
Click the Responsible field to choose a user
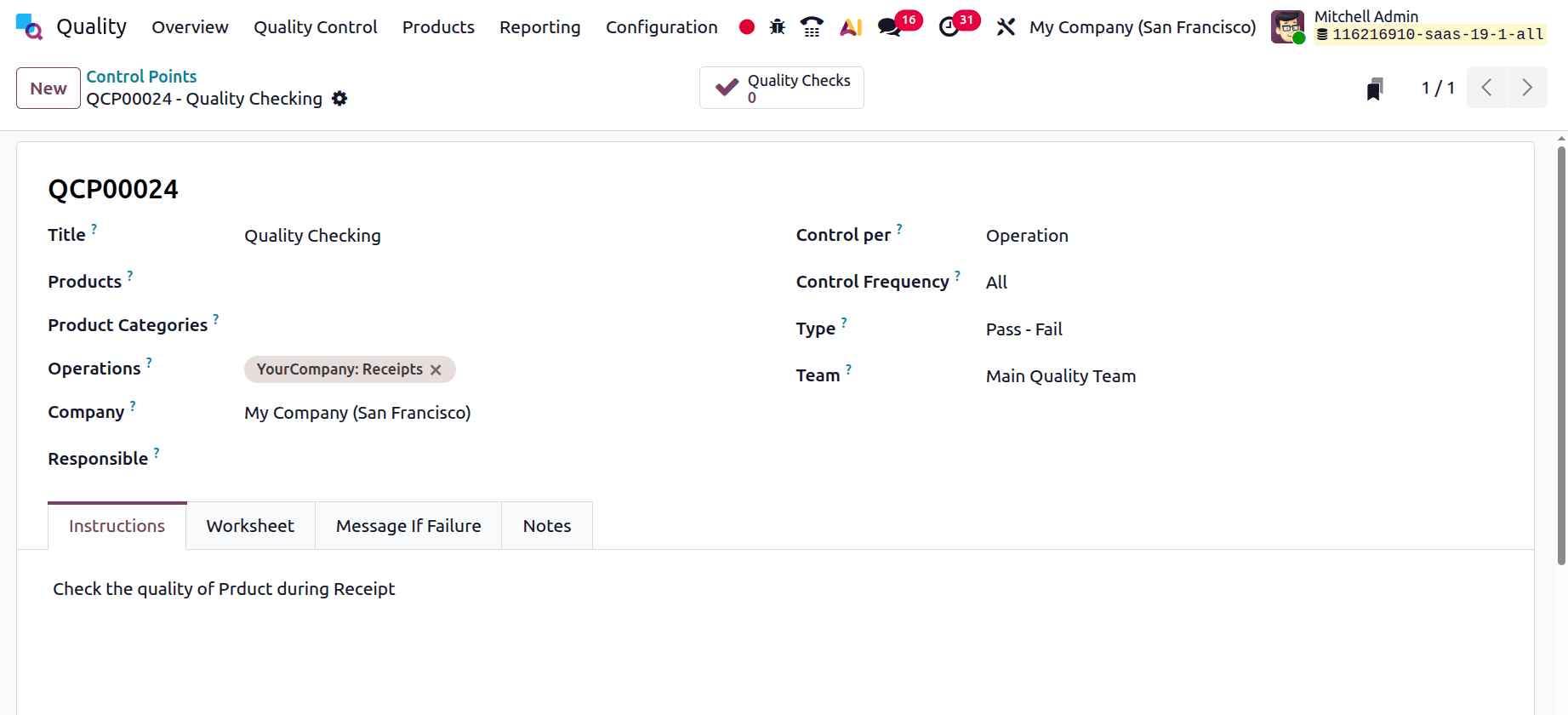(x=502, y=459)
